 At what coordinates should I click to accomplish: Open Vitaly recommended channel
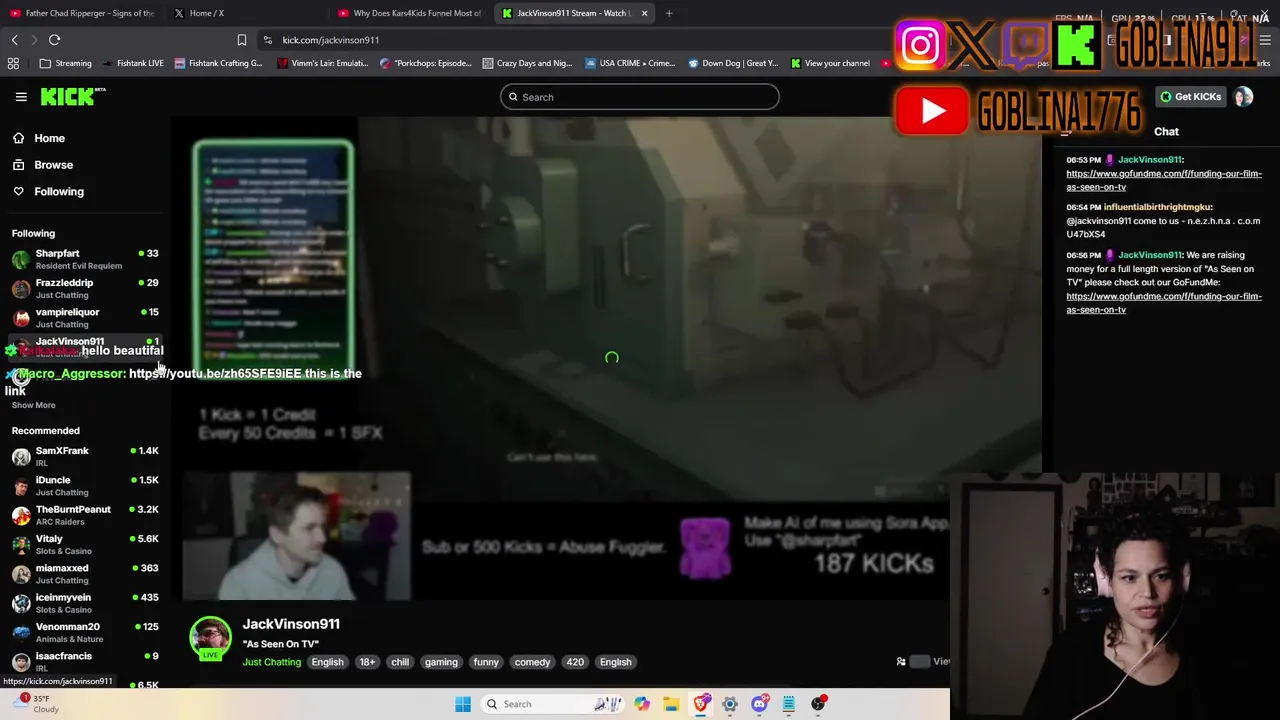click(85, 544)
